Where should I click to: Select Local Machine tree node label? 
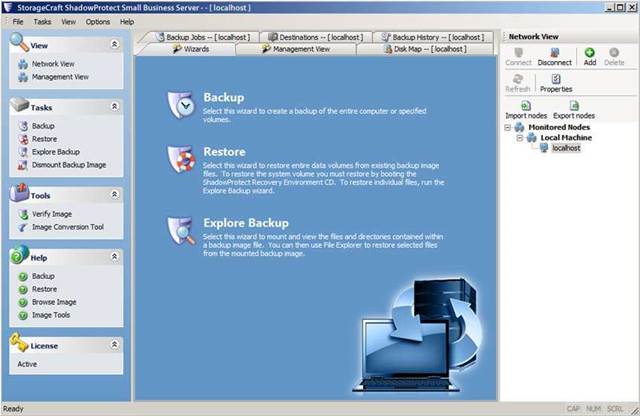pos(566,138)
